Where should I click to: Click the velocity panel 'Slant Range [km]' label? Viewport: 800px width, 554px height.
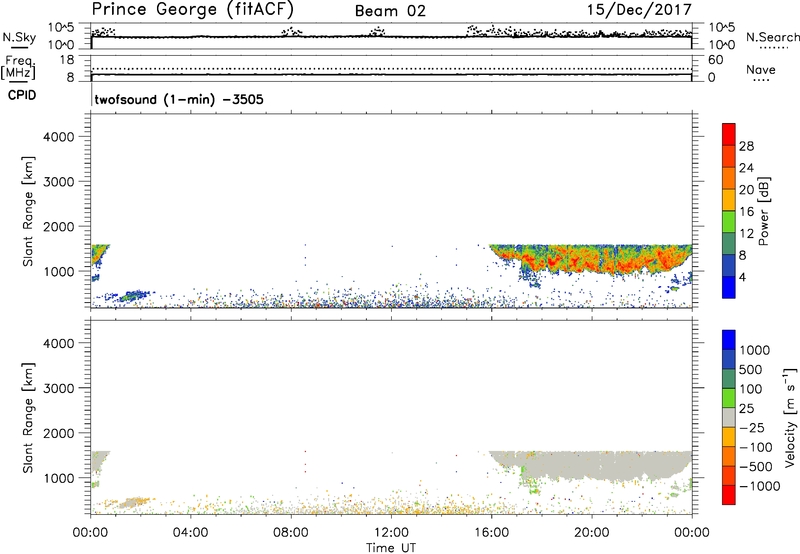(x=29, y=418)
